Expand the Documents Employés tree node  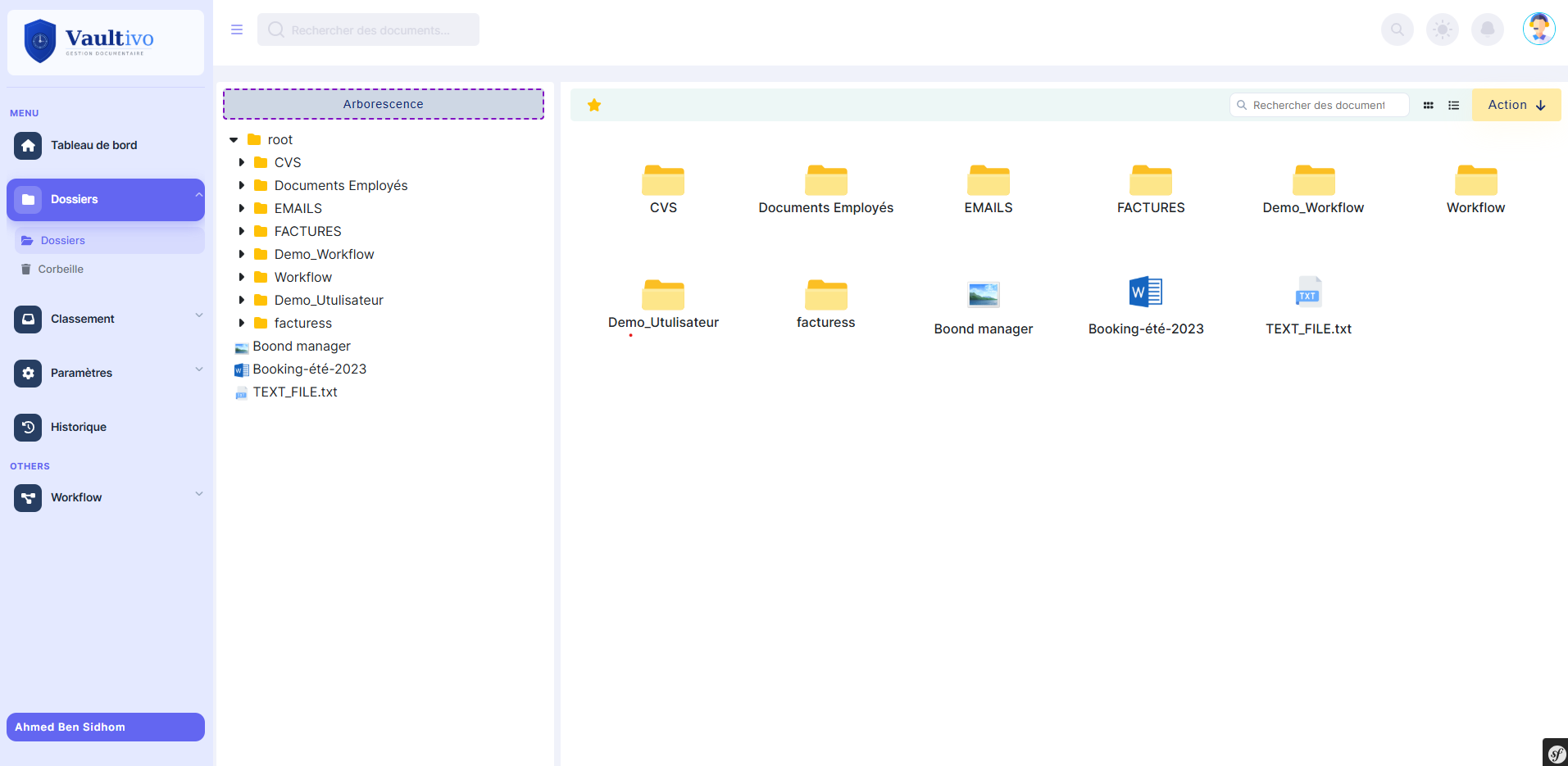[x=241, y=185]
